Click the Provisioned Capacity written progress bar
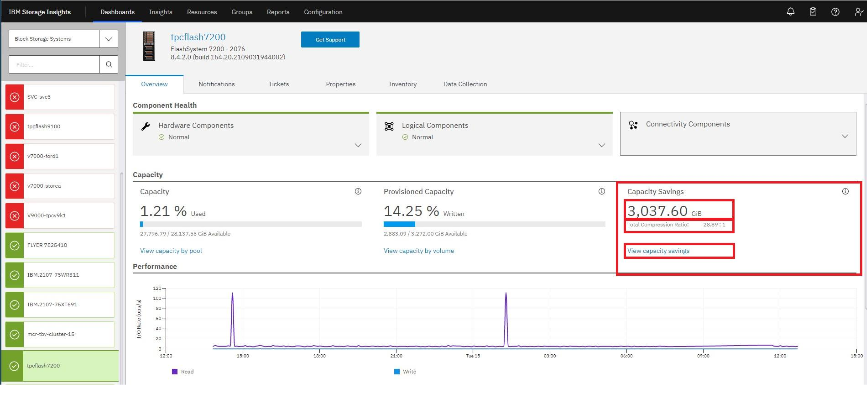The height and width of the screenshot is (408, 867). pos(490,225)
